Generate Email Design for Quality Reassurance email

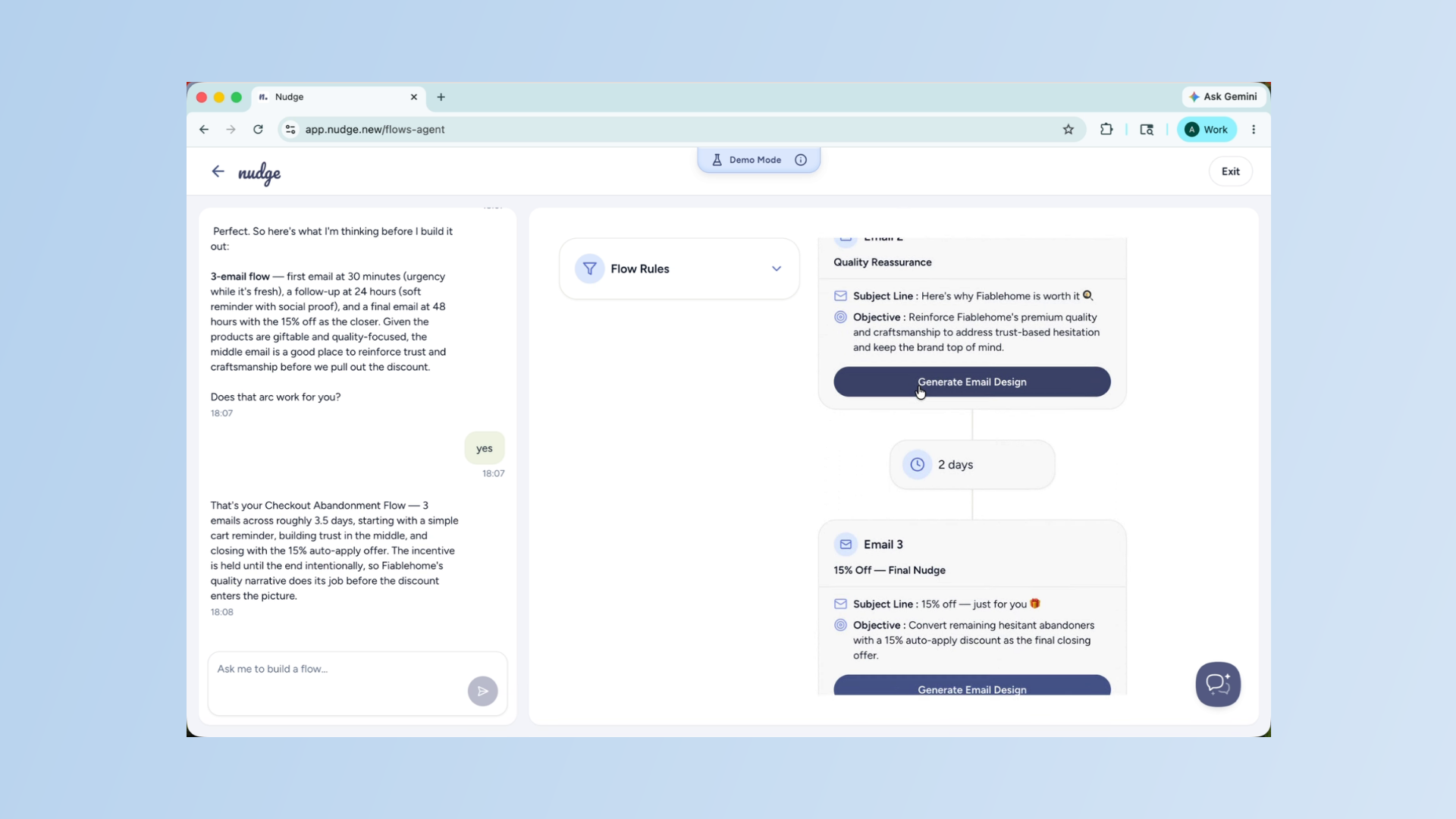972,382
